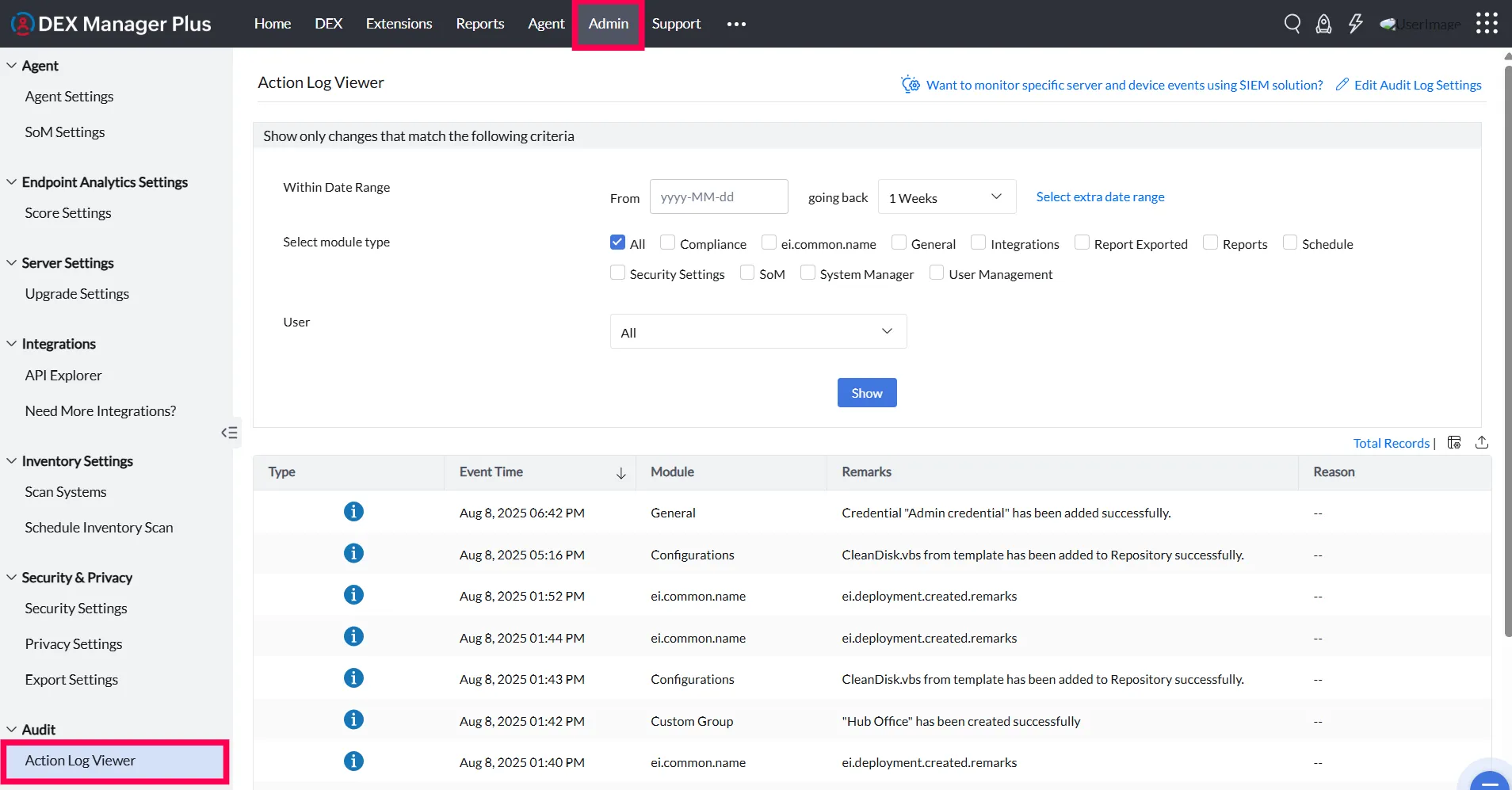Open the nine-dot apps grid icon
The image size is (1512, 790).
click(x=1487, y=24)
